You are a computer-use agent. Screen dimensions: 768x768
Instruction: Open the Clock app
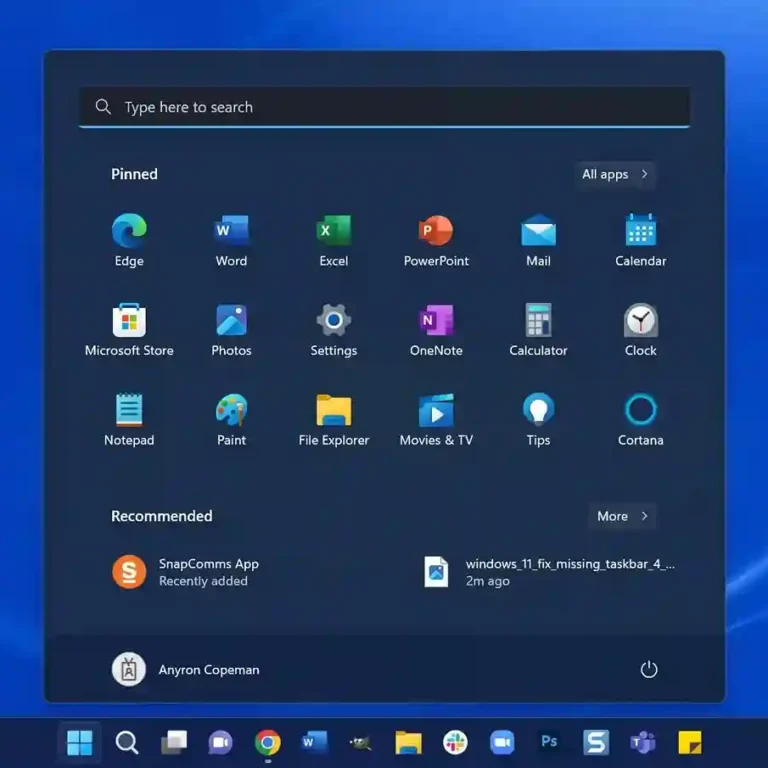641,329
